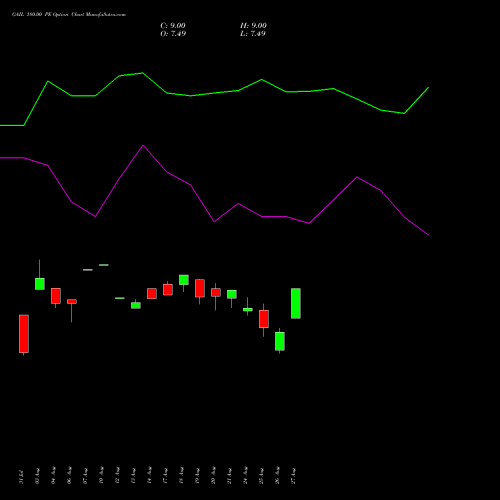Click the tall red candle for 31 Jul
This screenshot has width=500, height=500.
[x=24, y=334]
